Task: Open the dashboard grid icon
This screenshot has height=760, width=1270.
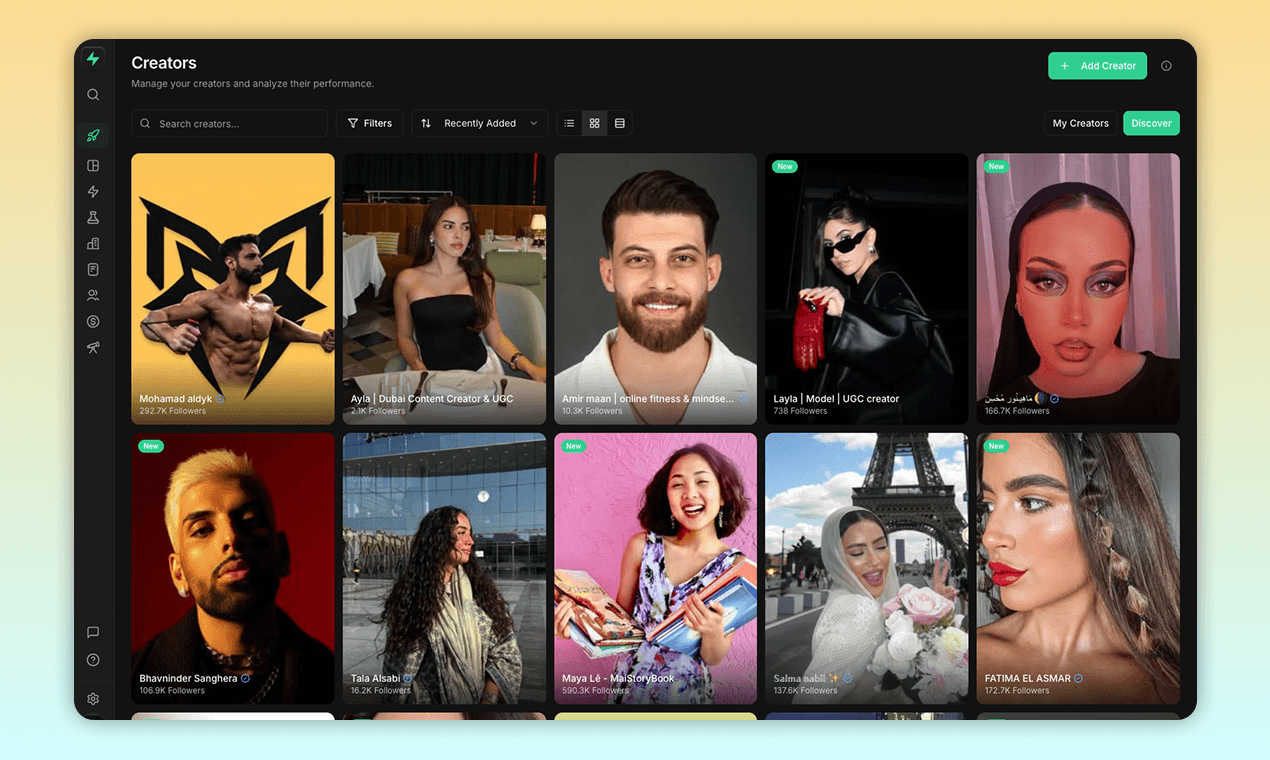Action: (x=93, y=165)
